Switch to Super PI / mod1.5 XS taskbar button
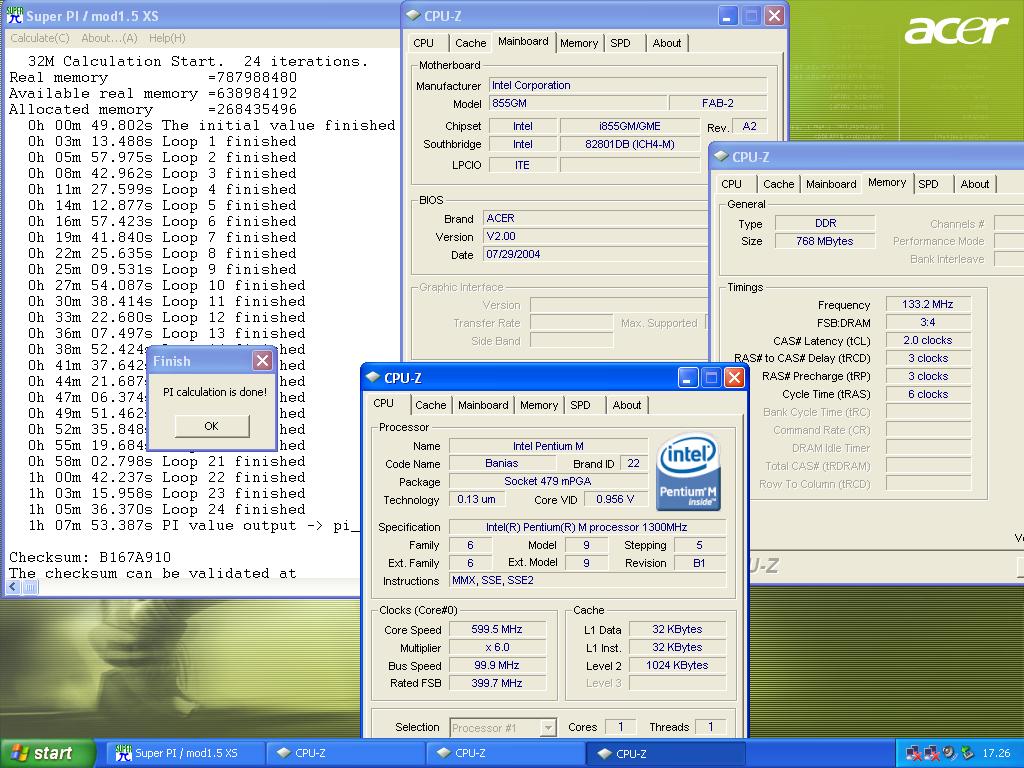 [185, 753]
